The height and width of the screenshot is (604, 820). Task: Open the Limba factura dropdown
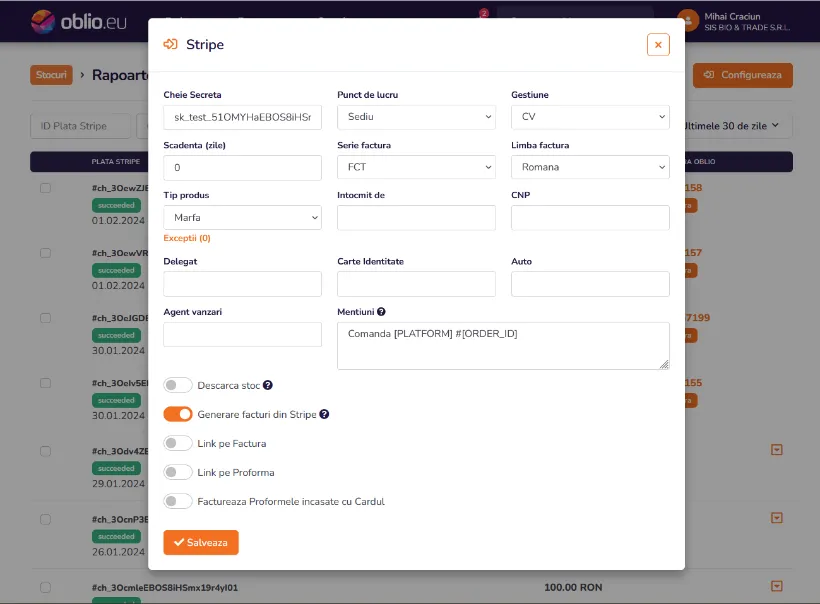(x=590, y=167)
